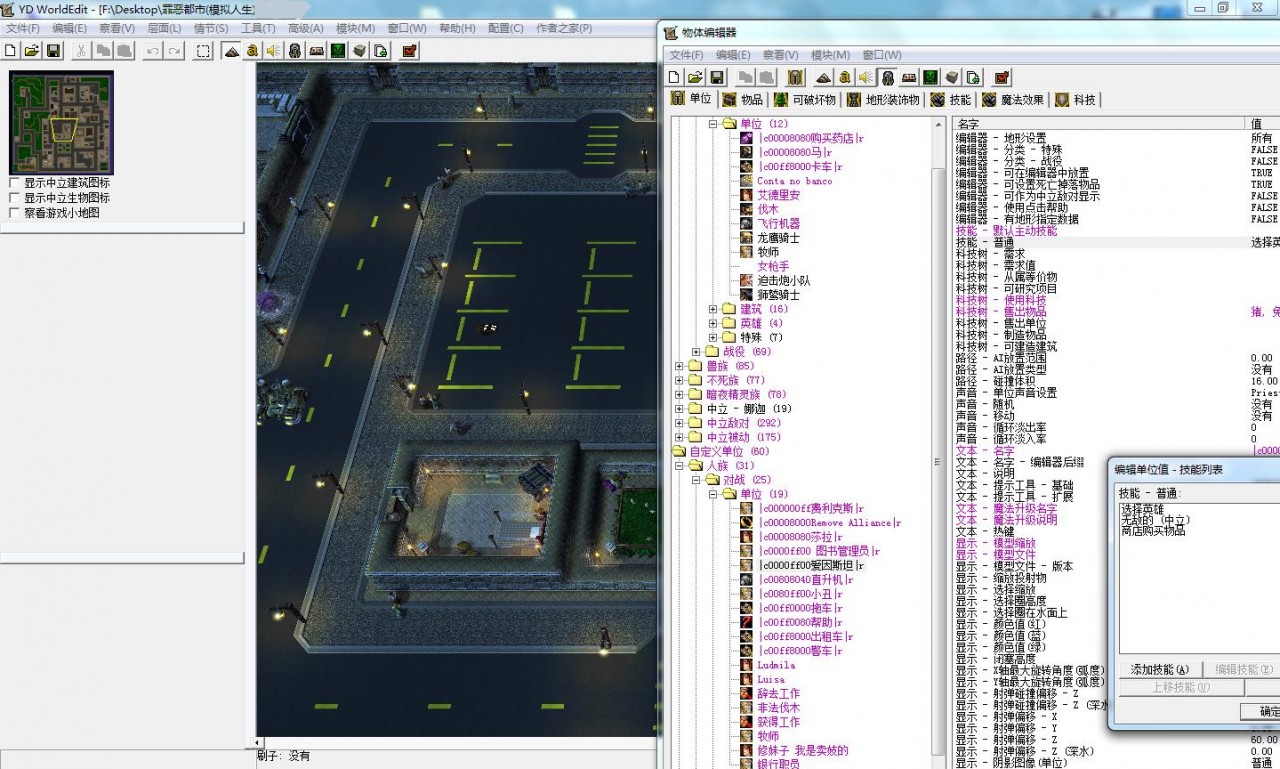1280x769 pixels.
Task: Click Sound Editor speaker icon in 物体编辑器 toolbar
Action: [x=866, y=76]
